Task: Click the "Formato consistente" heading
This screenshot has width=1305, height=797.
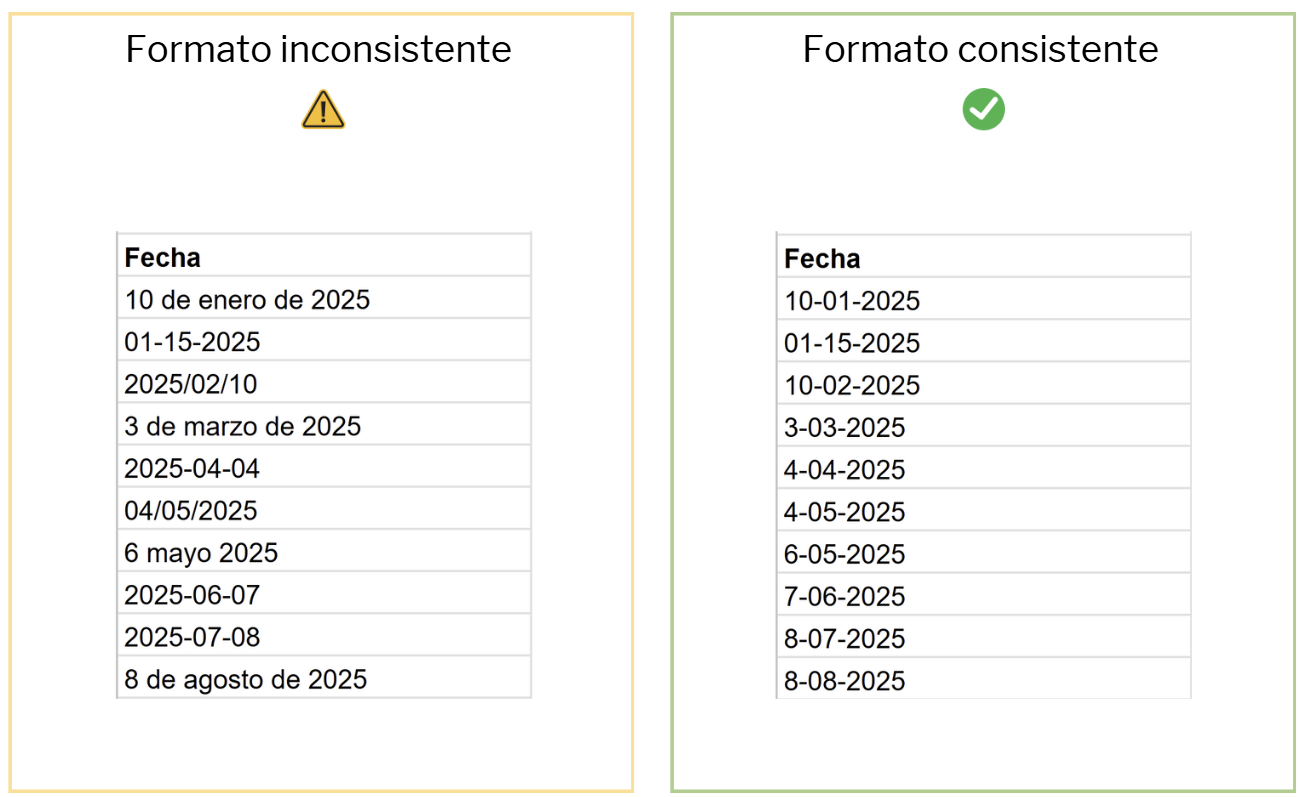Action: [x=980, y=49]
